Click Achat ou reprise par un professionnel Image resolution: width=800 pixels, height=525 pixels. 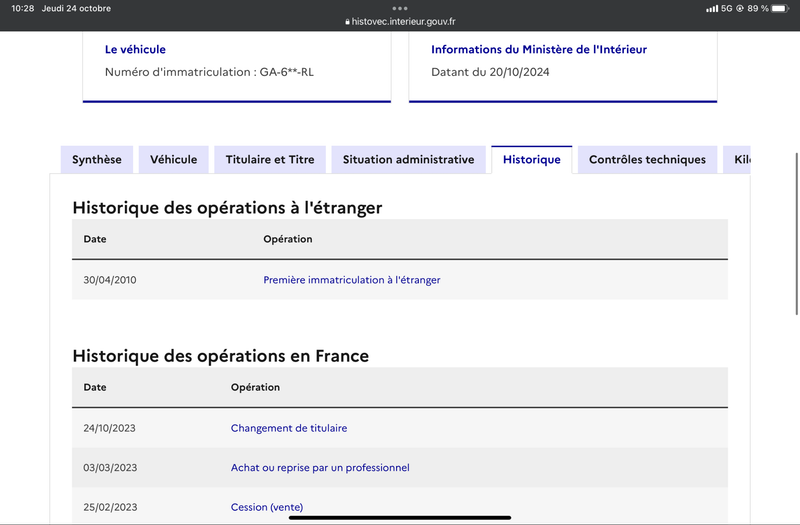(320, 468)
